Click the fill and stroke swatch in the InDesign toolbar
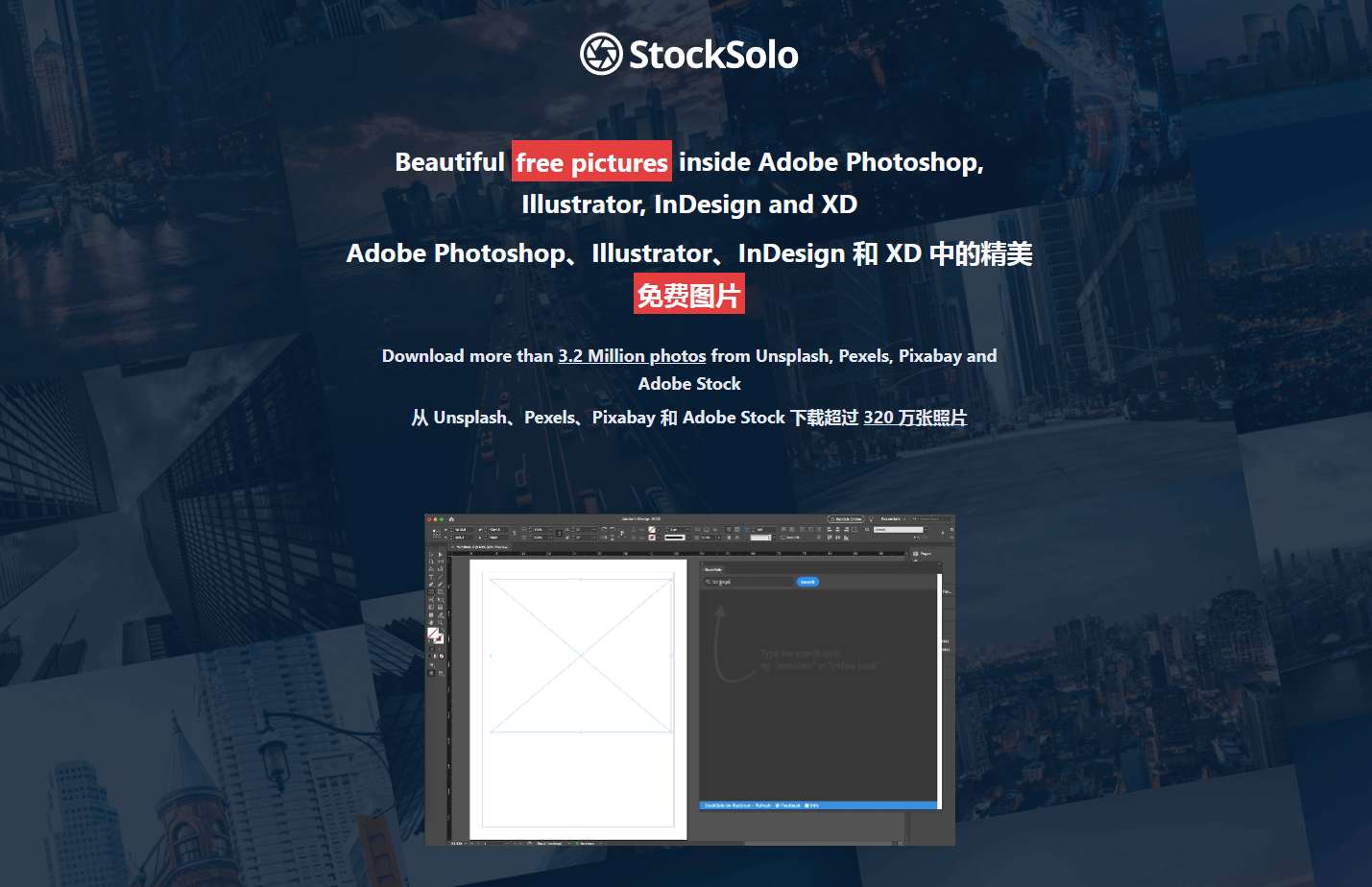Screen dimensions: 1372x887 coord(435,635)
